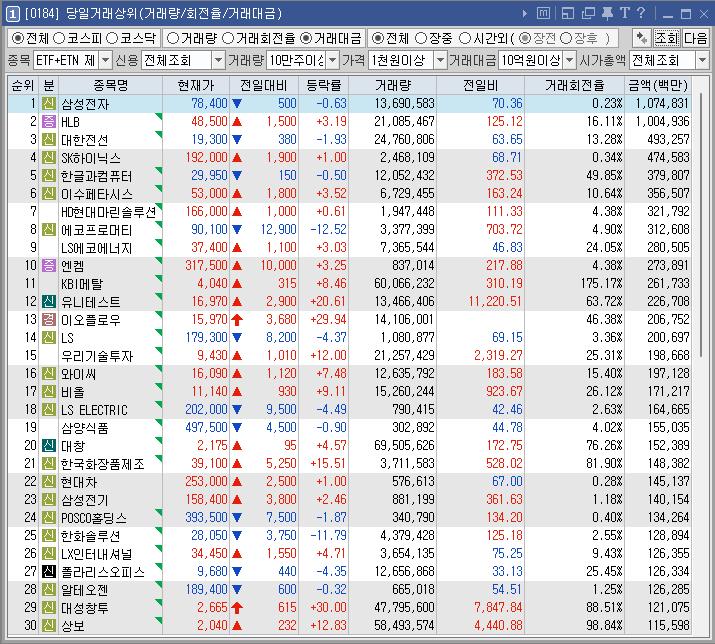Click the 조회 search button

[667, 38]
